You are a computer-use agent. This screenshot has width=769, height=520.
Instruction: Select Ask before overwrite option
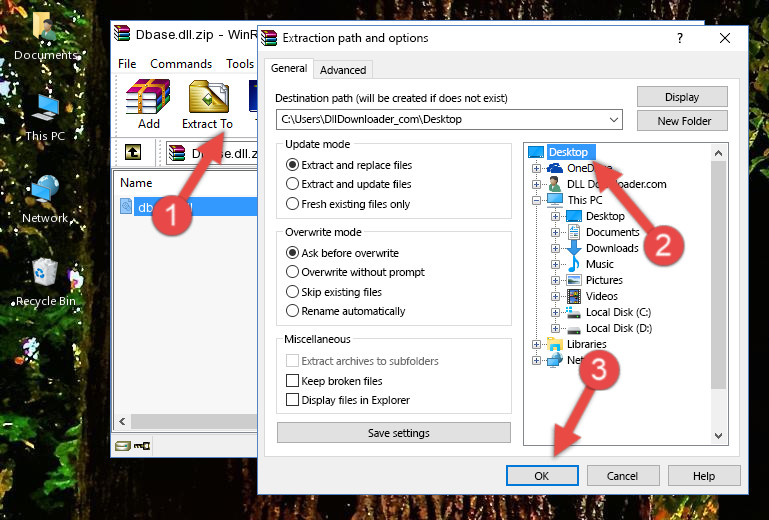[x=342, y=253]
